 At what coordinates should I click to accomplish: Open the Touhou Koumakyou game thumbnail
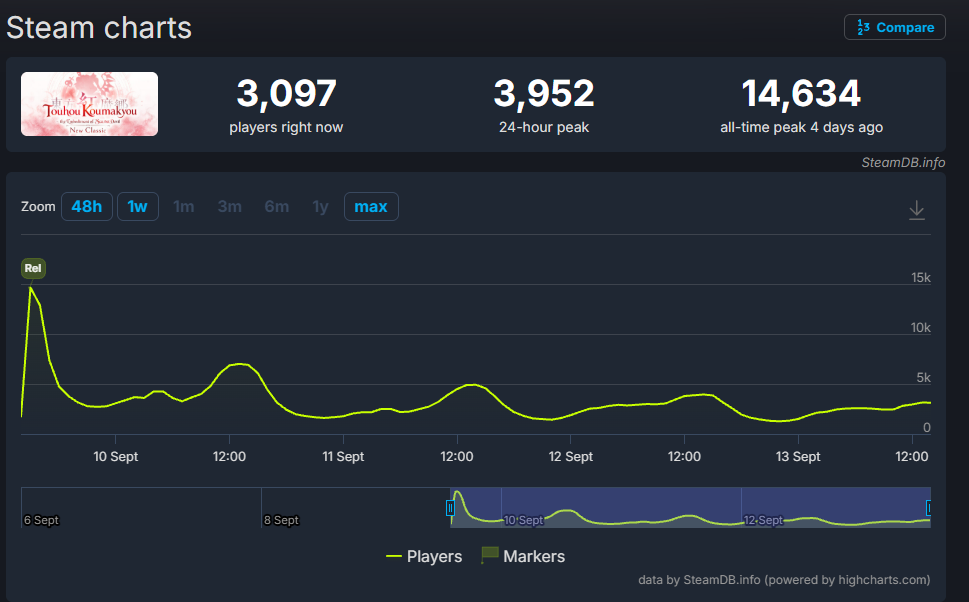point(90,104)
